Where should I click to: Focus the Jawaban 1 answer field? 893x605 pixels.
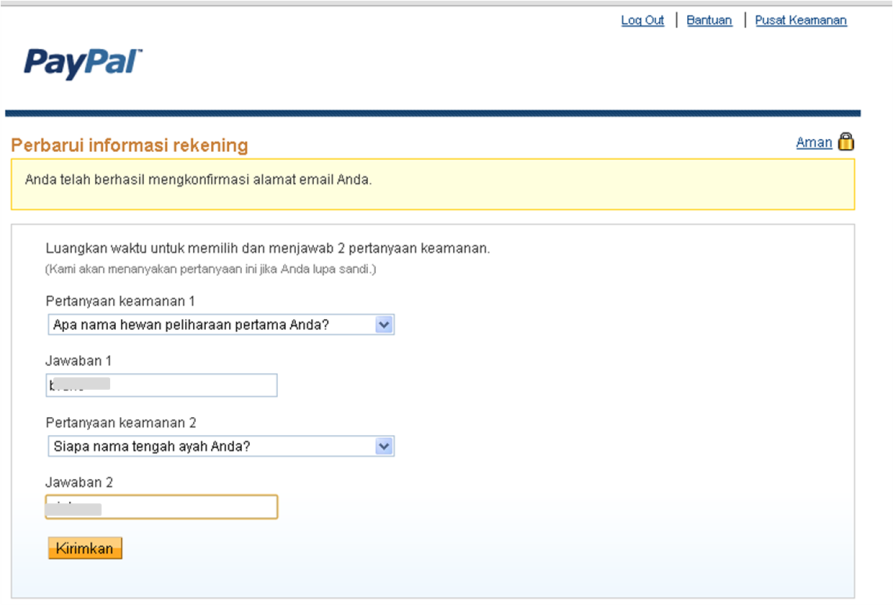tap(161, 385)
